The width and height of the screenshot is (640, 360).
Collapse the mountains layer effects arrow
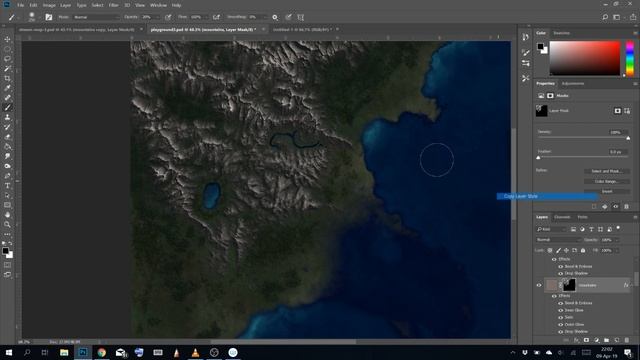(x=631, y=285)
